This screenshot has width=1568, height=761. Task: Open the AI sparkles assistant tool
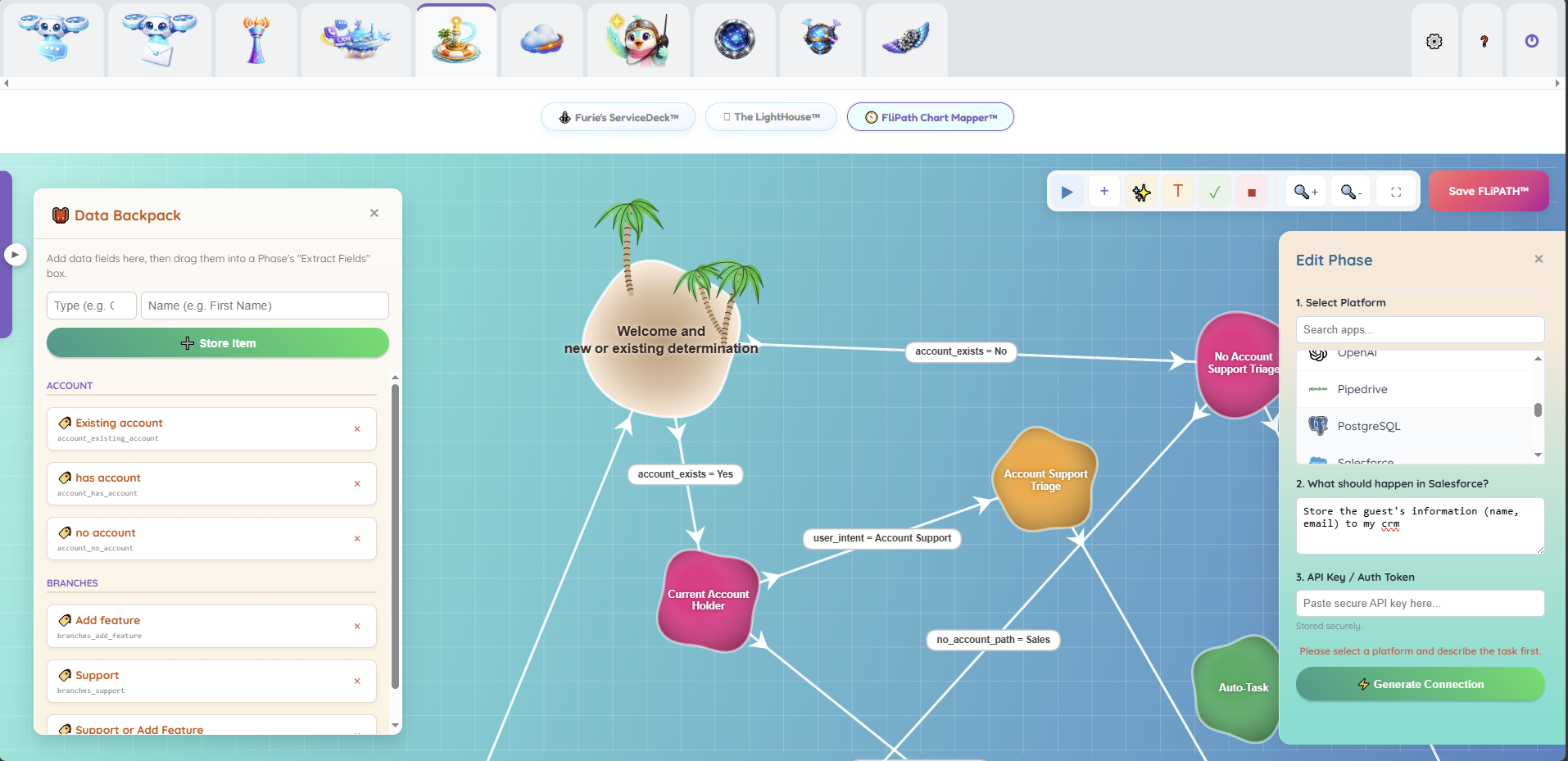click(x=1141, y=191)
